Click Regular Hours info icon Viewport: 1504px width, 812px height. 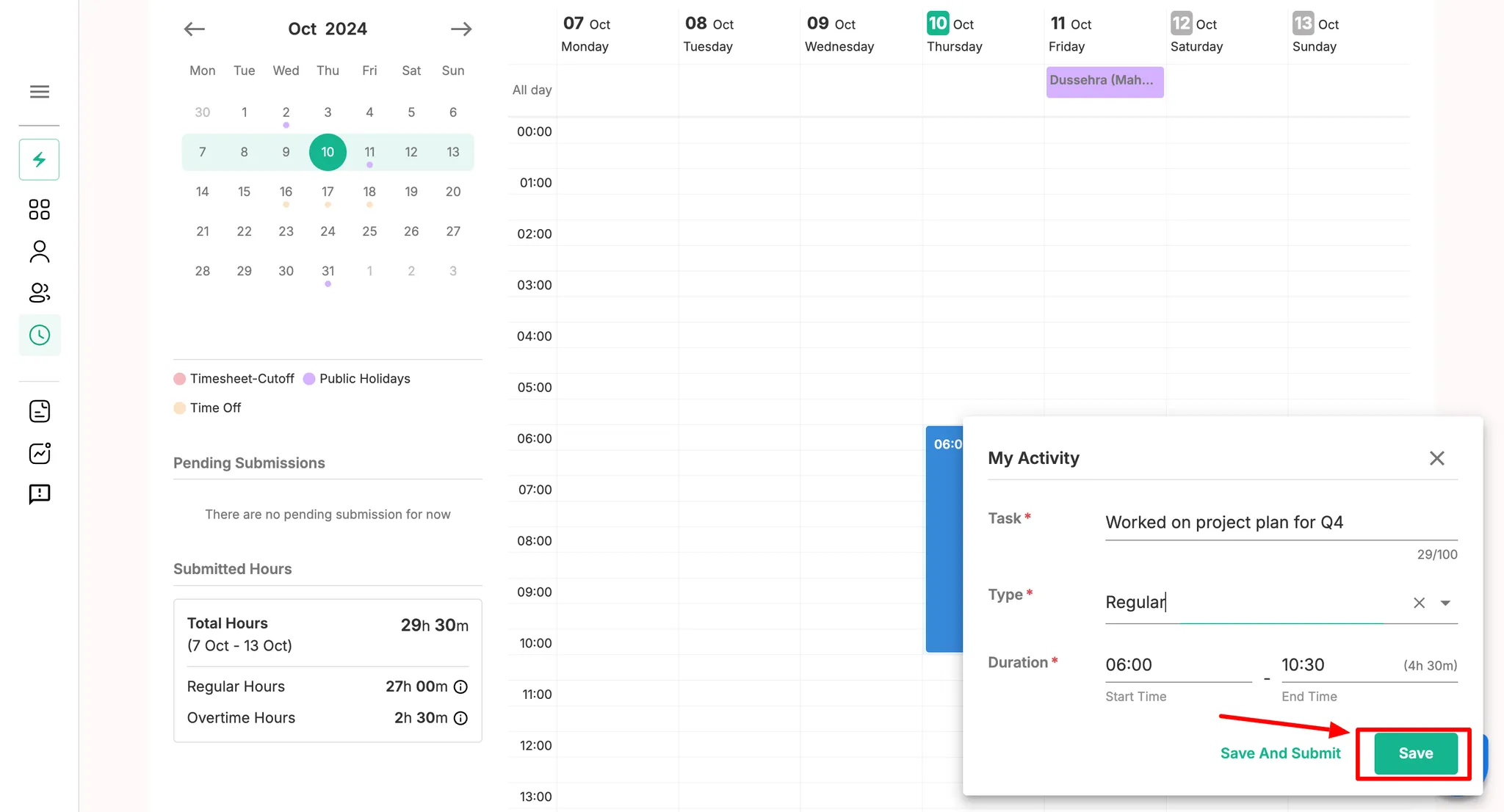(x=460, y=686)
